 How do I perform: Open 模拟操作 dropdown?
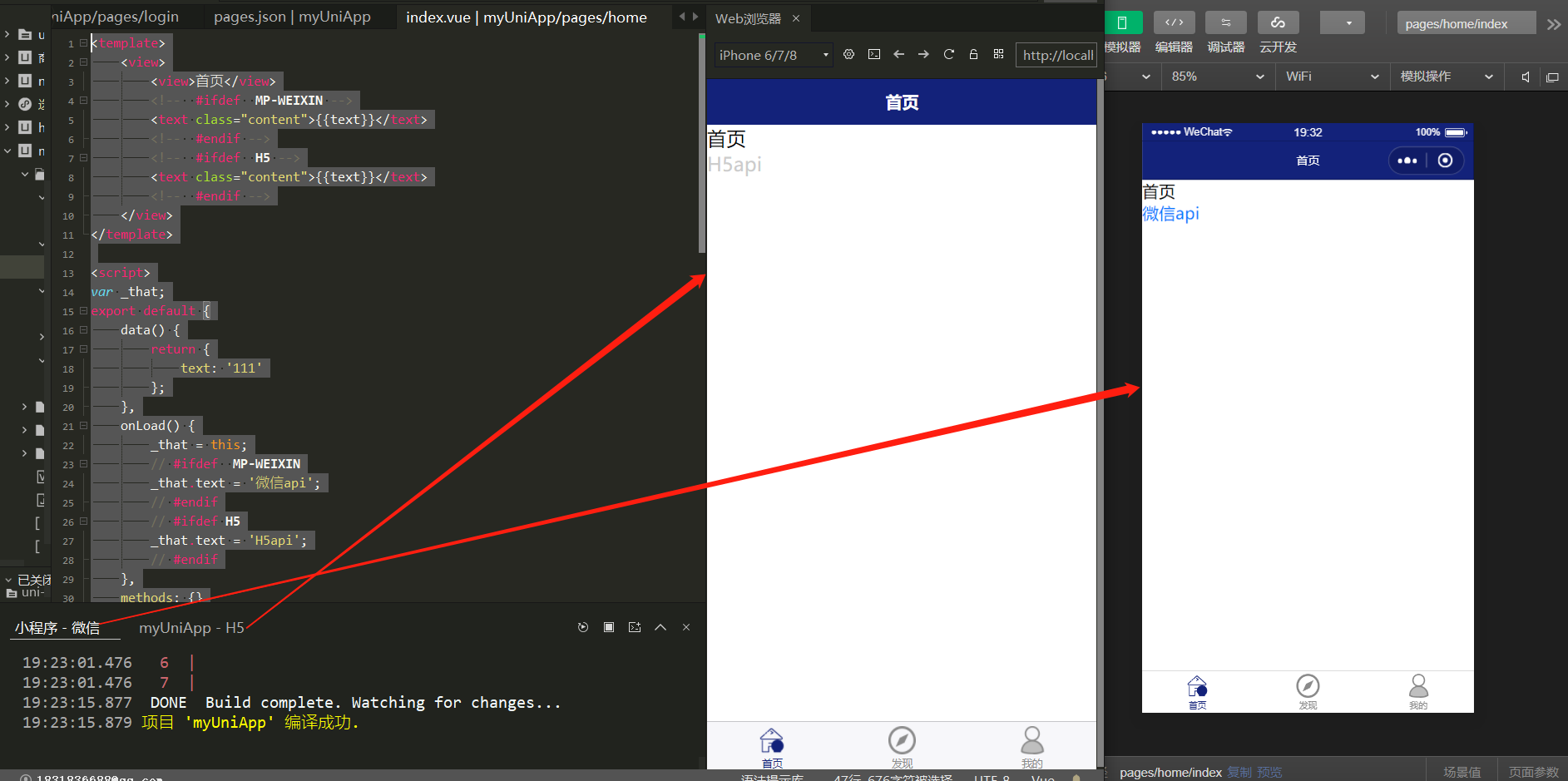click(1447, 77)
